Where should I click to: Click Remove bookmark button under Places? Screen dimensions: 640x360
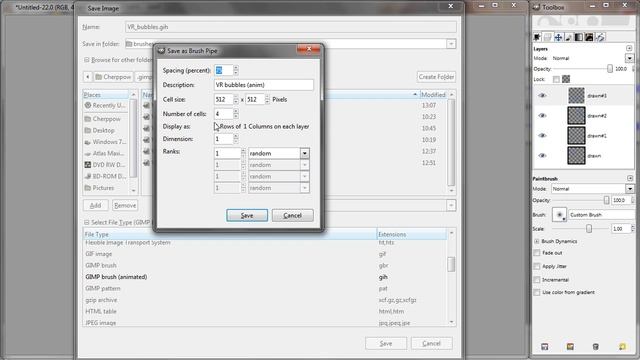click(125, 205)
